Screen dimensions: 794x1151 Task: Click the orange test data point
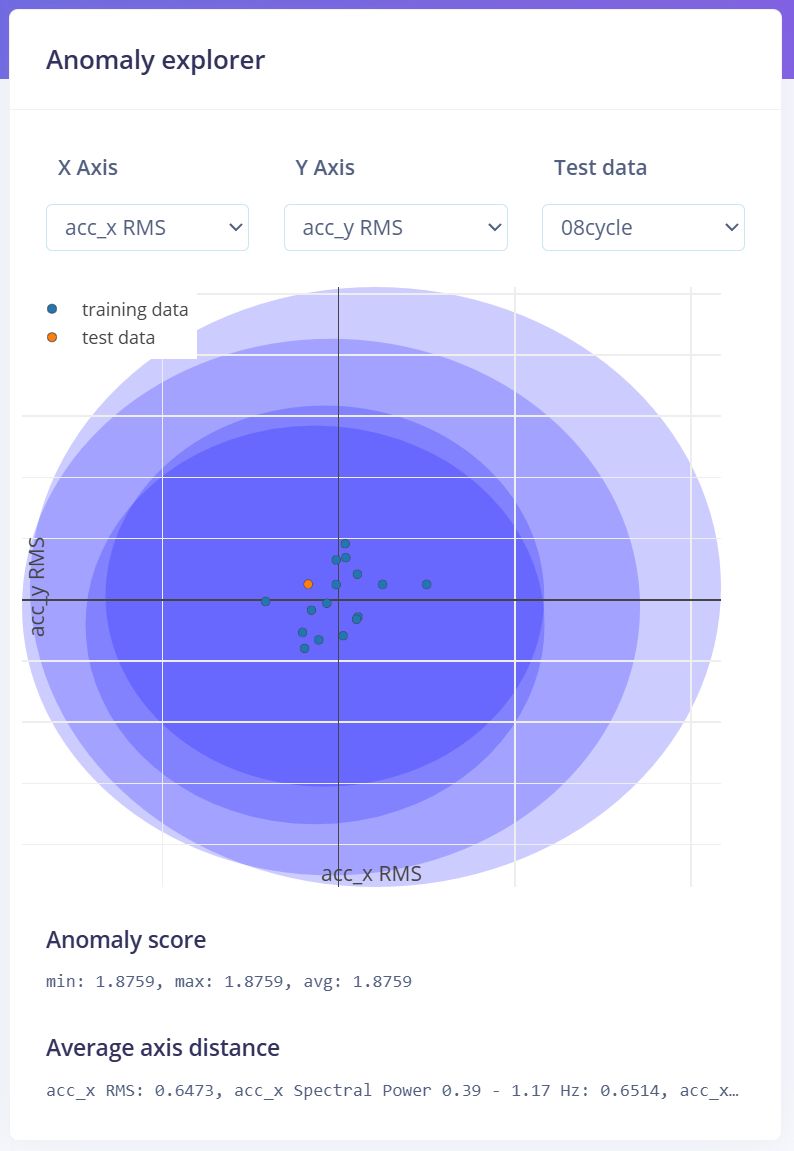point(308,584)
